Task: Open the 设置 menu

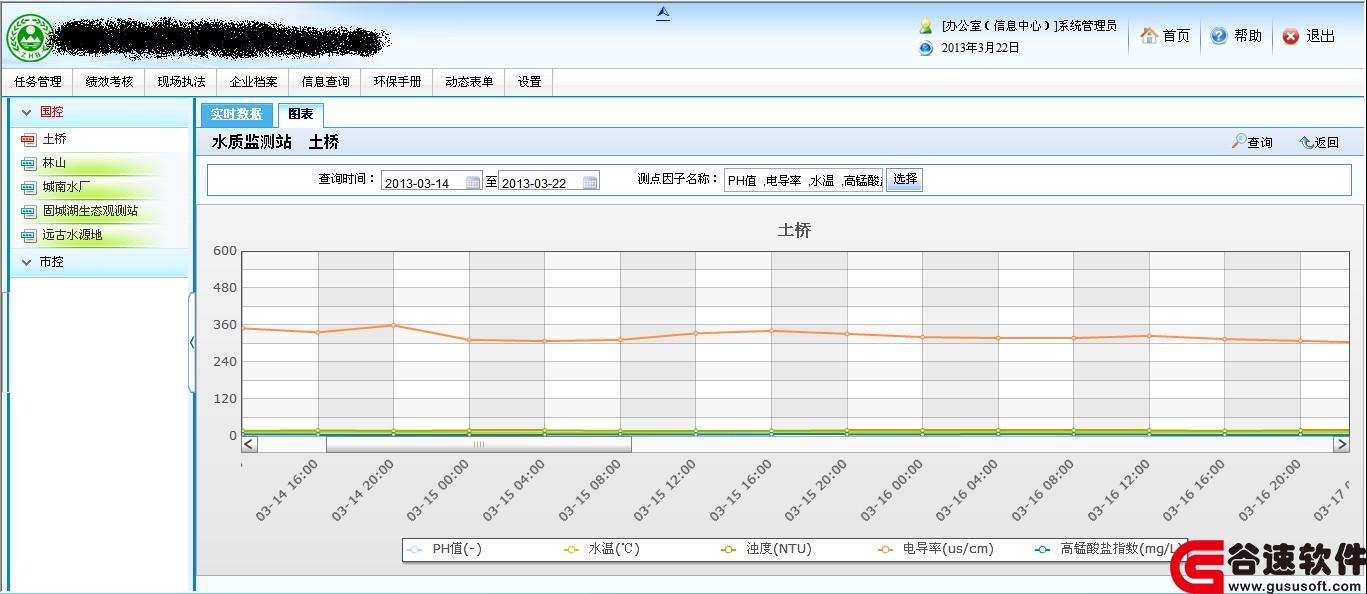Action: (x=529, y=82)
